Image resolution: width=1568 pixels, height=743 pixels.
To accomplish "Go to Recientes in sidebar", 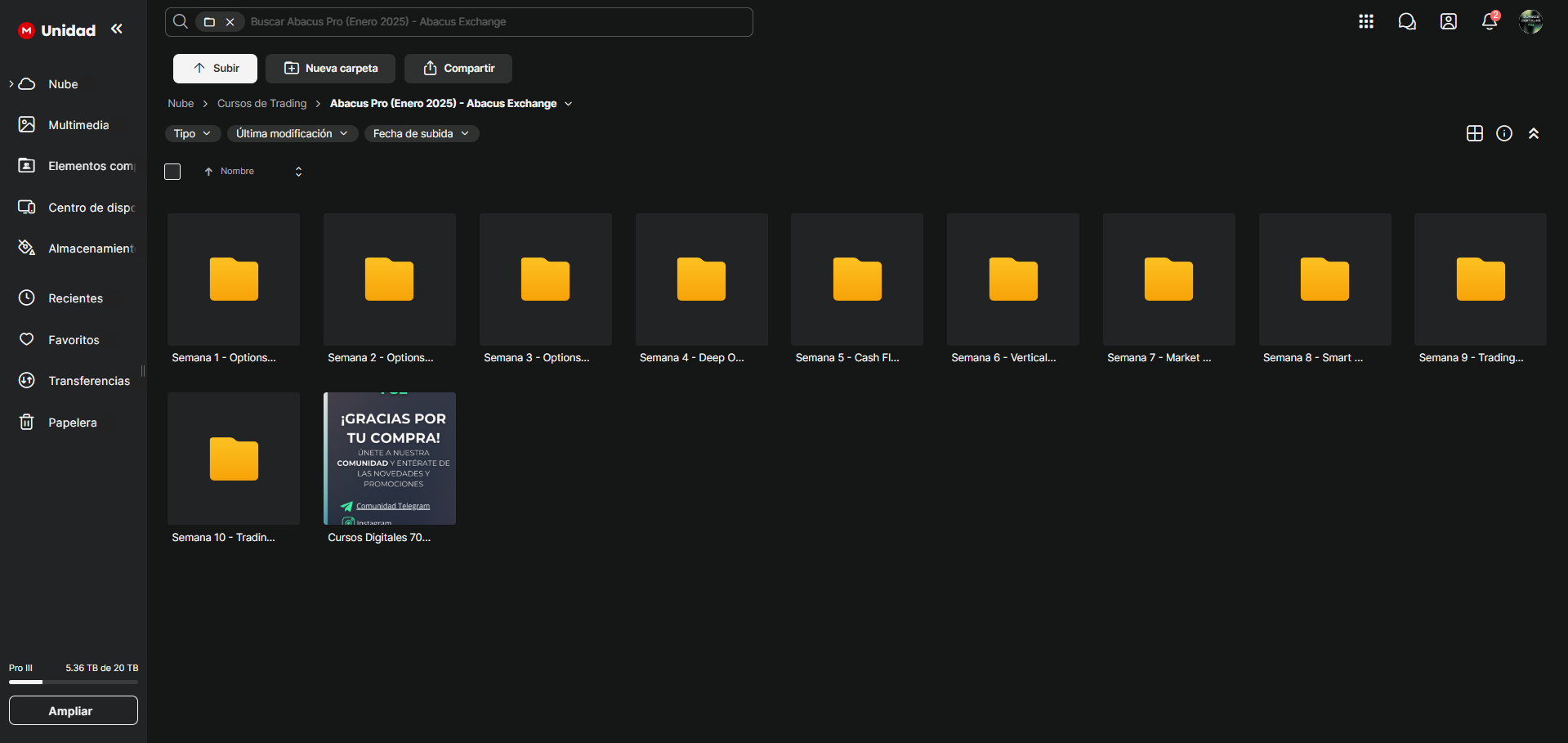I will point(75,298).
